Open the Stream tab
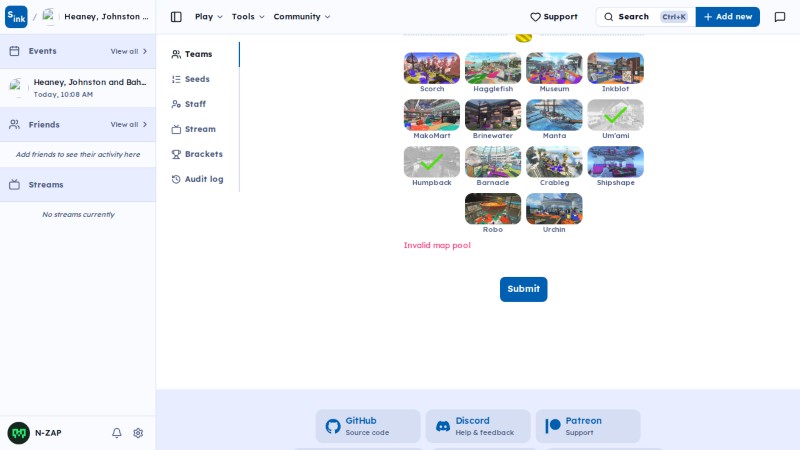 point(200,129)
